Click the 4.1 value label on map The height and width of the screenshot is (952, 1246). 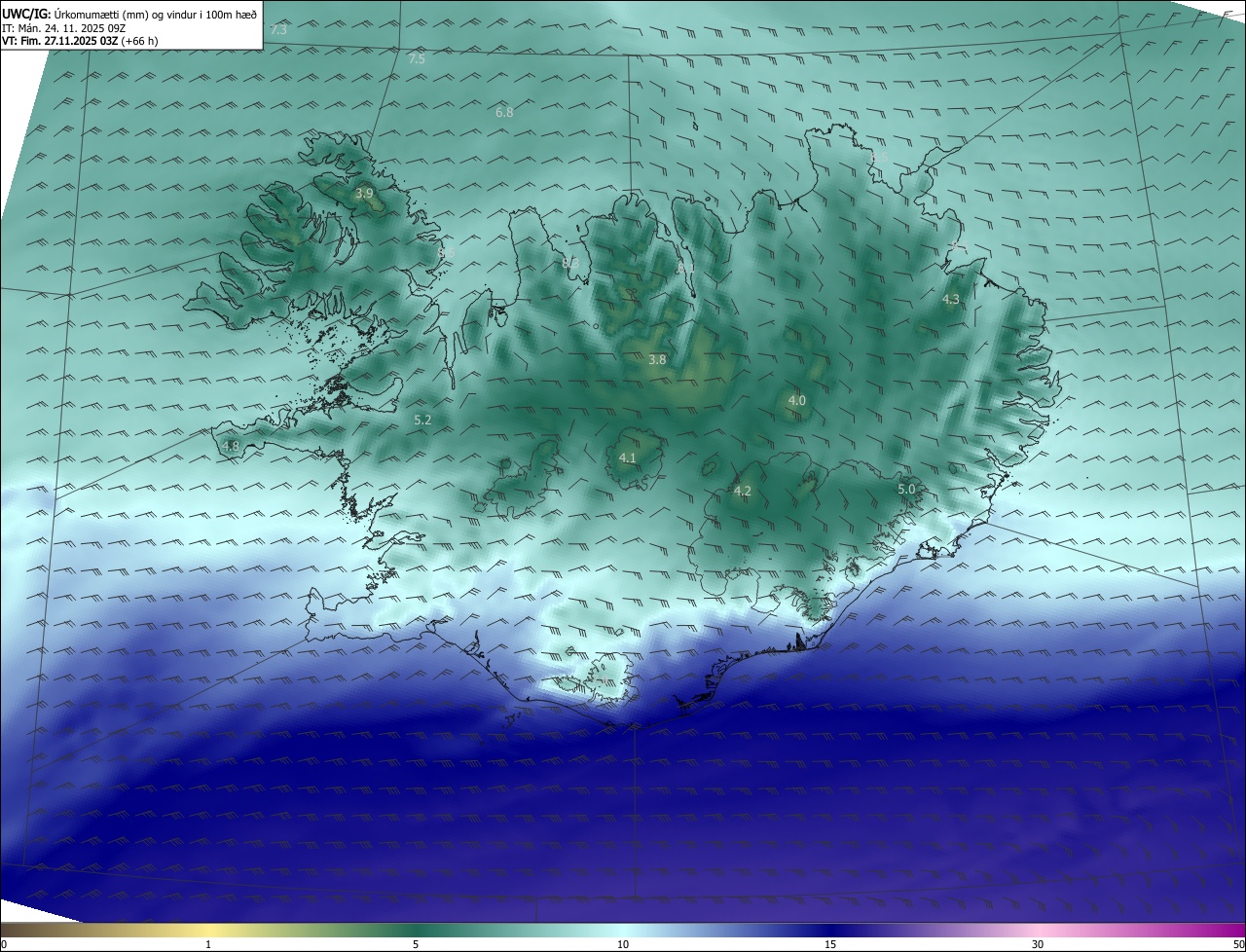(x=628, y=458)
